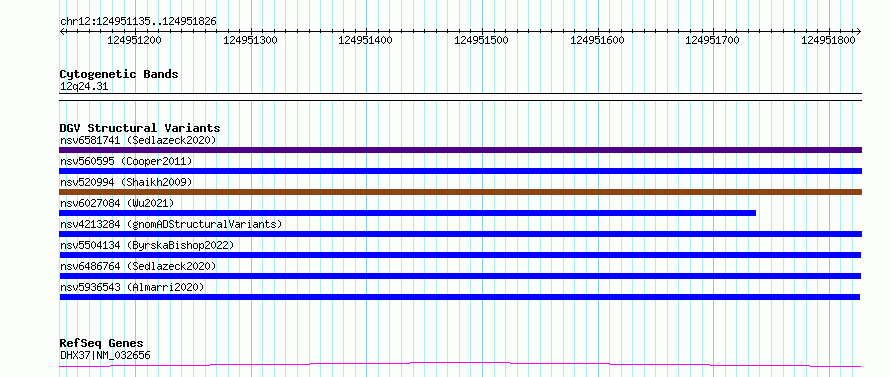Click the DGV Structural Variants track title
The image size is (890, 377).
pyautogui.click(x=140, y=128)
